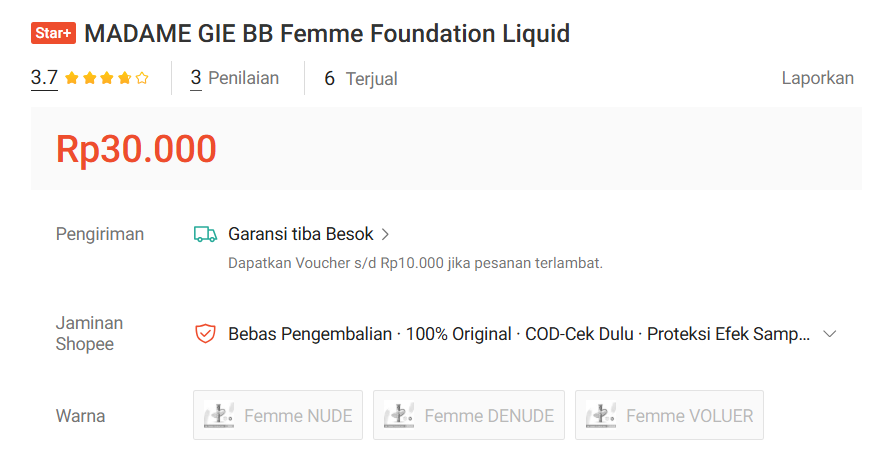Click the Femme NUDE thumbnail image
Screen dimensions: 870x465
tap(219, 415)
